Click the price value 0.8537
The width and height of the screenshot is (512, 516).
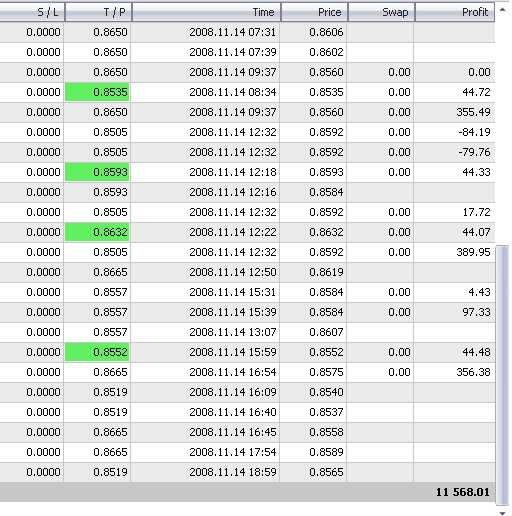326,412
